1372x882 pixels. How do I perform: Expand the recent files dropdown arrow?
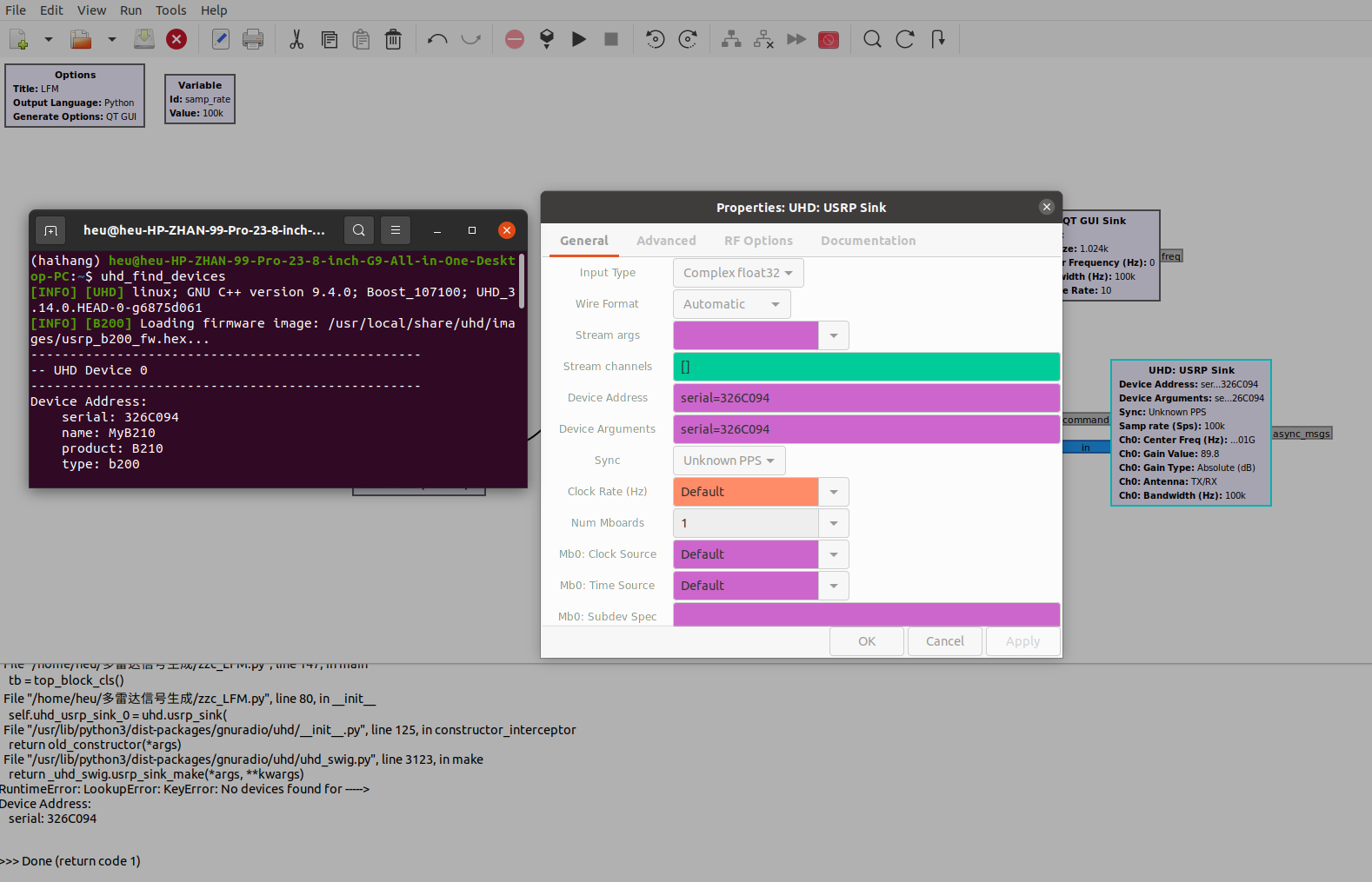pyautogui.click(x=111, y=39)
